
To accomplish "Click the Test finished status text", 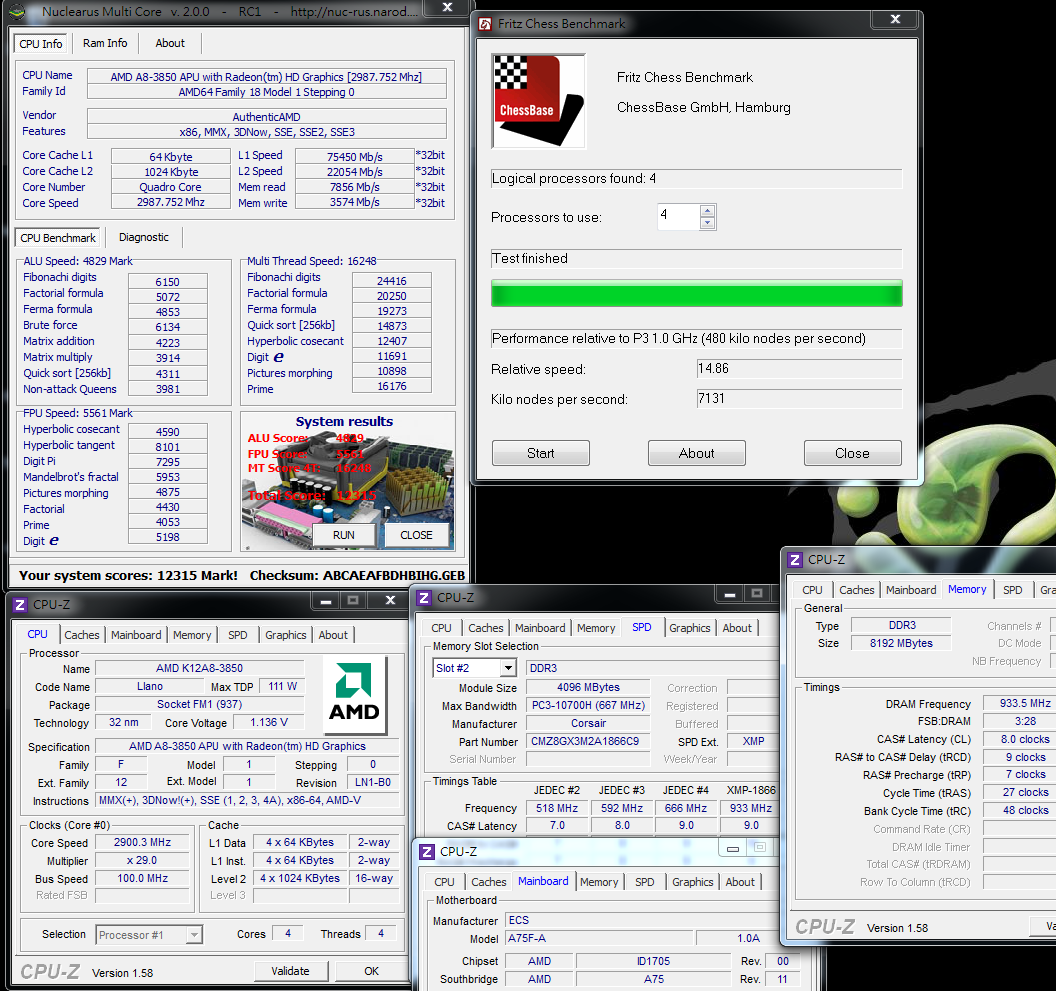I will coord(530,259).
